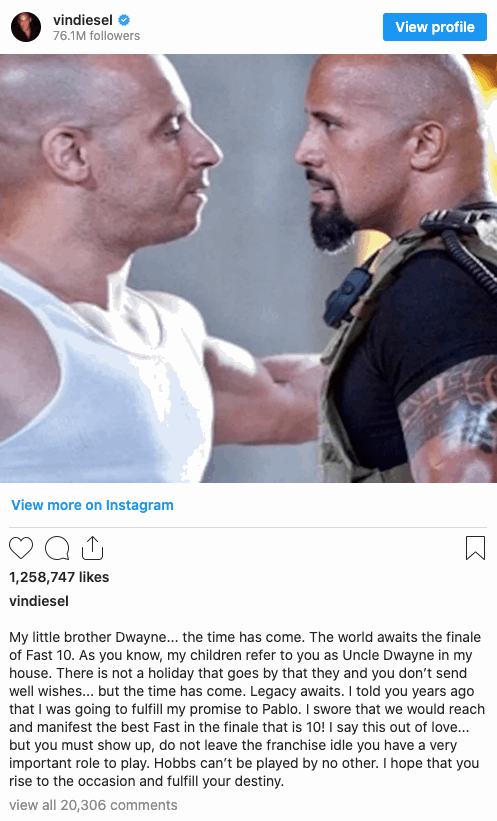Click the caption paragraph starting 'My little brother Dwayne'

point(246,709)
